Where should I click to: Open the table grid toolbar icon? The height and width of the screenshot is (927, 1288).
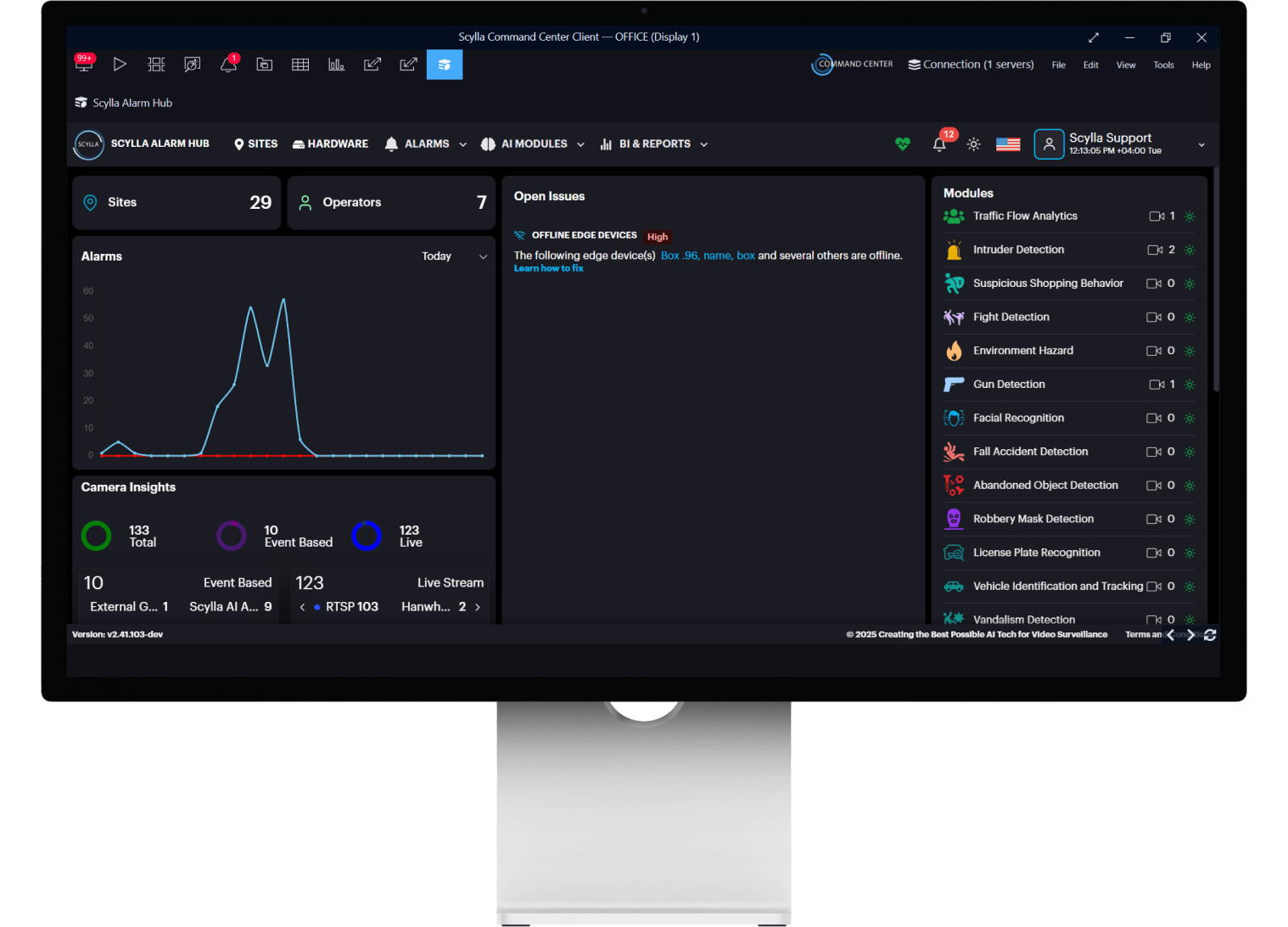[x=300, y=65]
